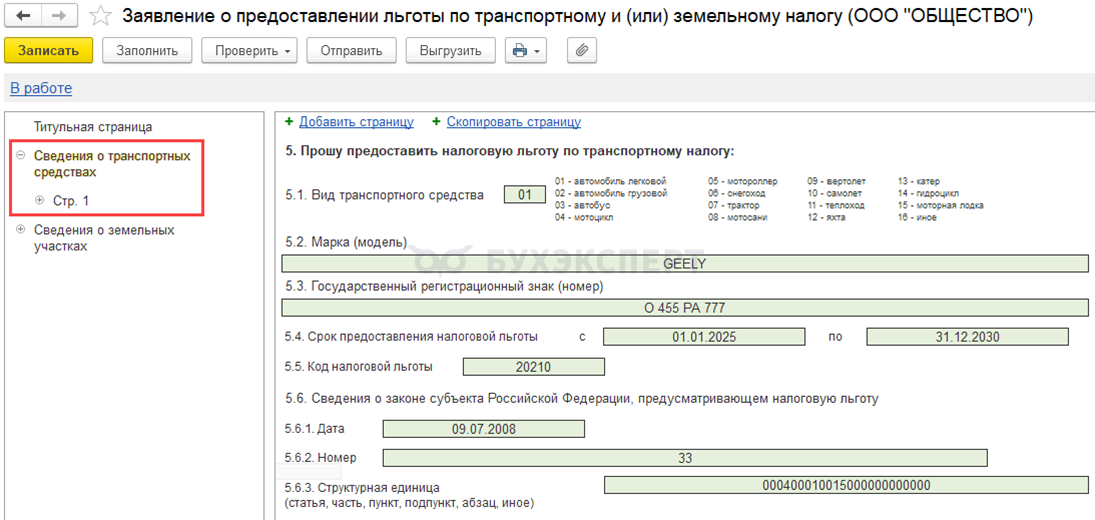Click the '5.2. Марка (модель)' label
The image size is (1095, 520).
coord(346,243)
